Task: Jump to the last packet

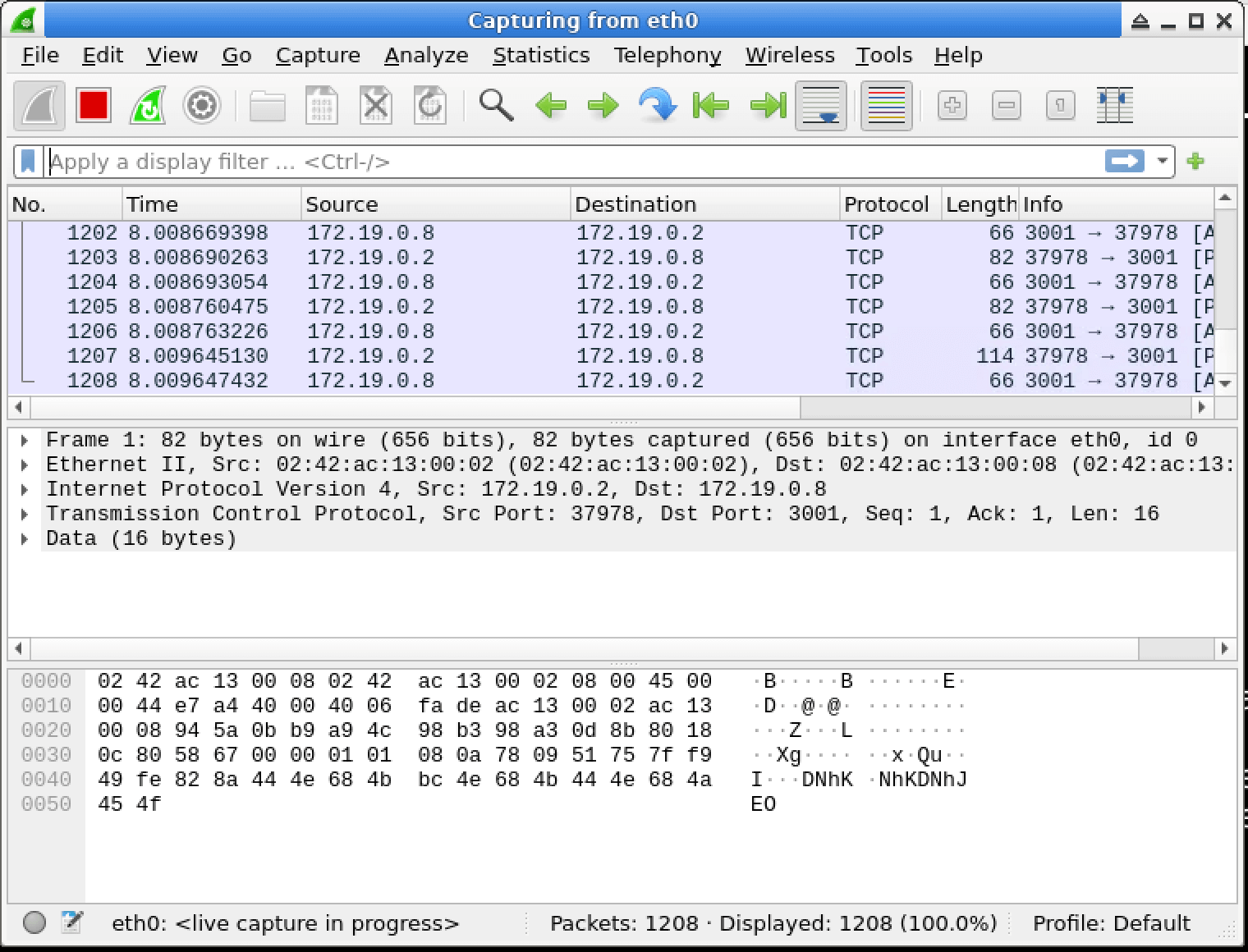Action: [x=768, y=106]
